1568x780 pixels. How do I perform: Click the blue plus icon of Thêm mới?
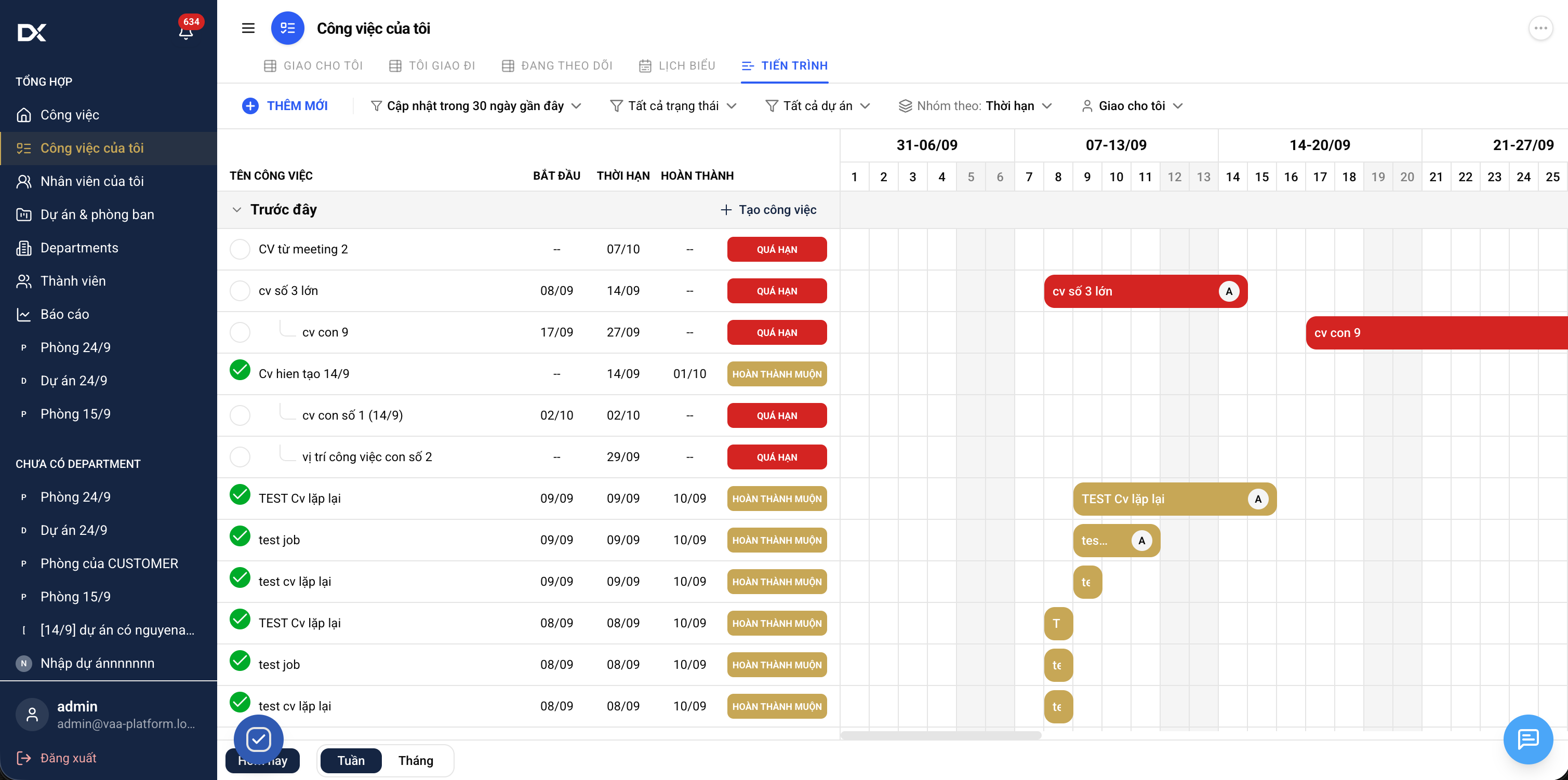click(x=250, y=106)
